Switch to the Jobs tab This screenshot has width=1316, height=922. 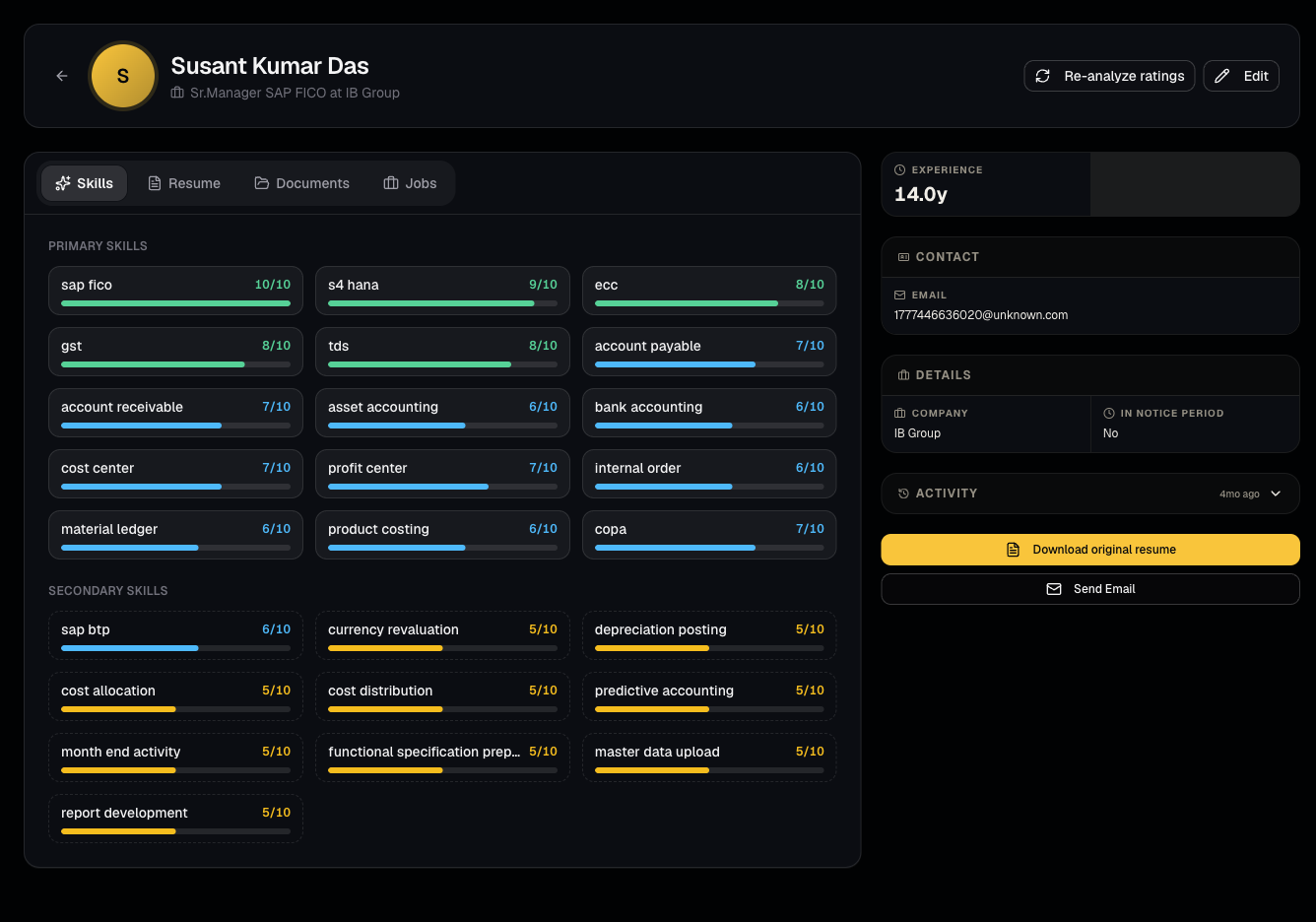(x=411, y=183)
